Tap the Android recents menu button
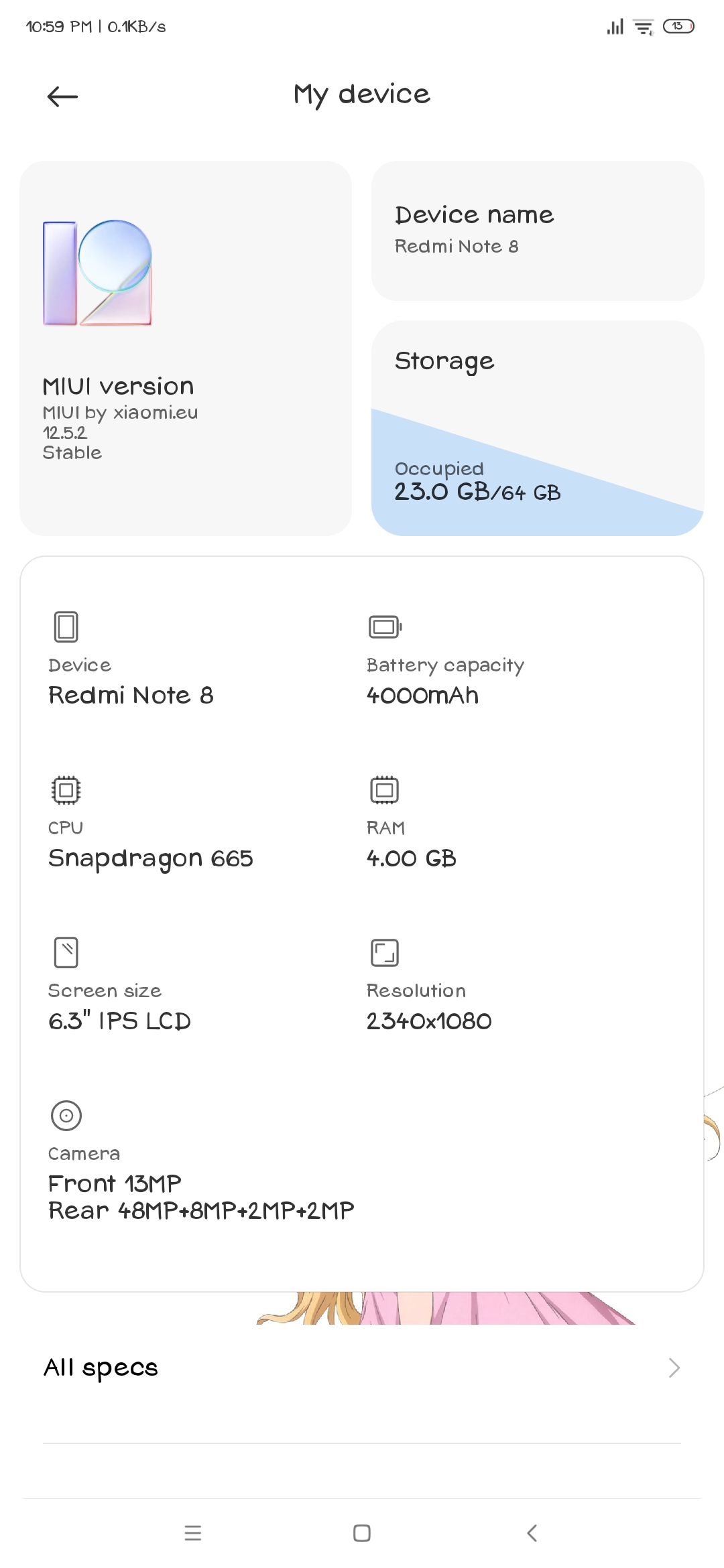724x1568 pixels. 193,1533
